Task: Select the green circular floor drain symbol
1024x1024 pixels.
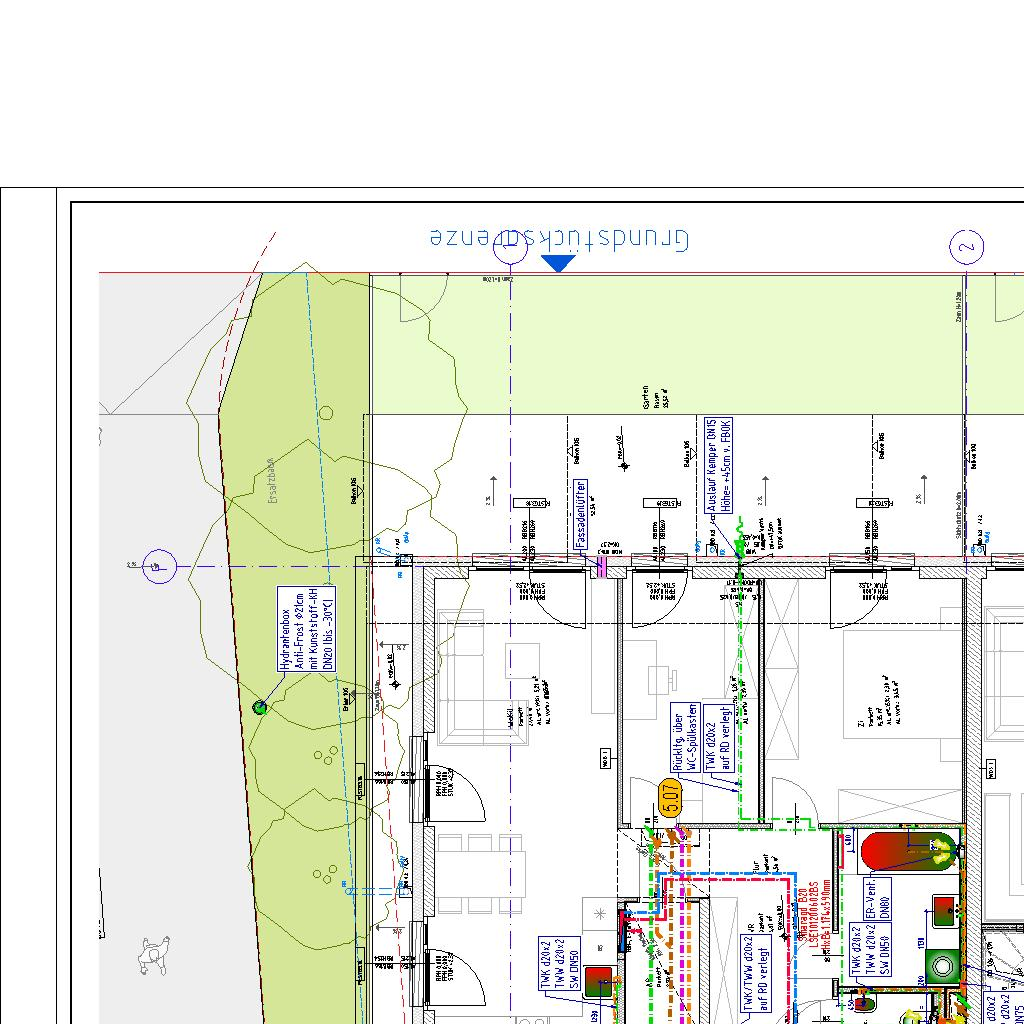Action: click(942, 966)
